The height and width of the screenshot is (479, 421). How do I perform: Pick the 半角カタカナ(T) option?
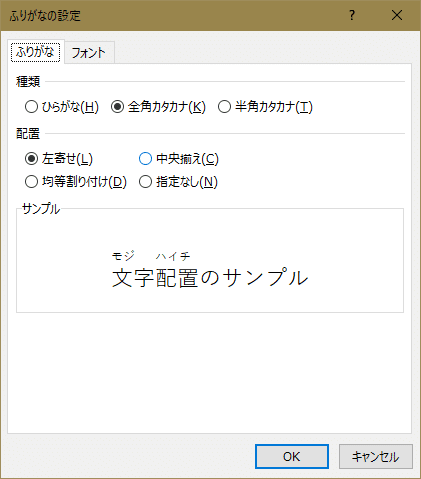[266, 107]
